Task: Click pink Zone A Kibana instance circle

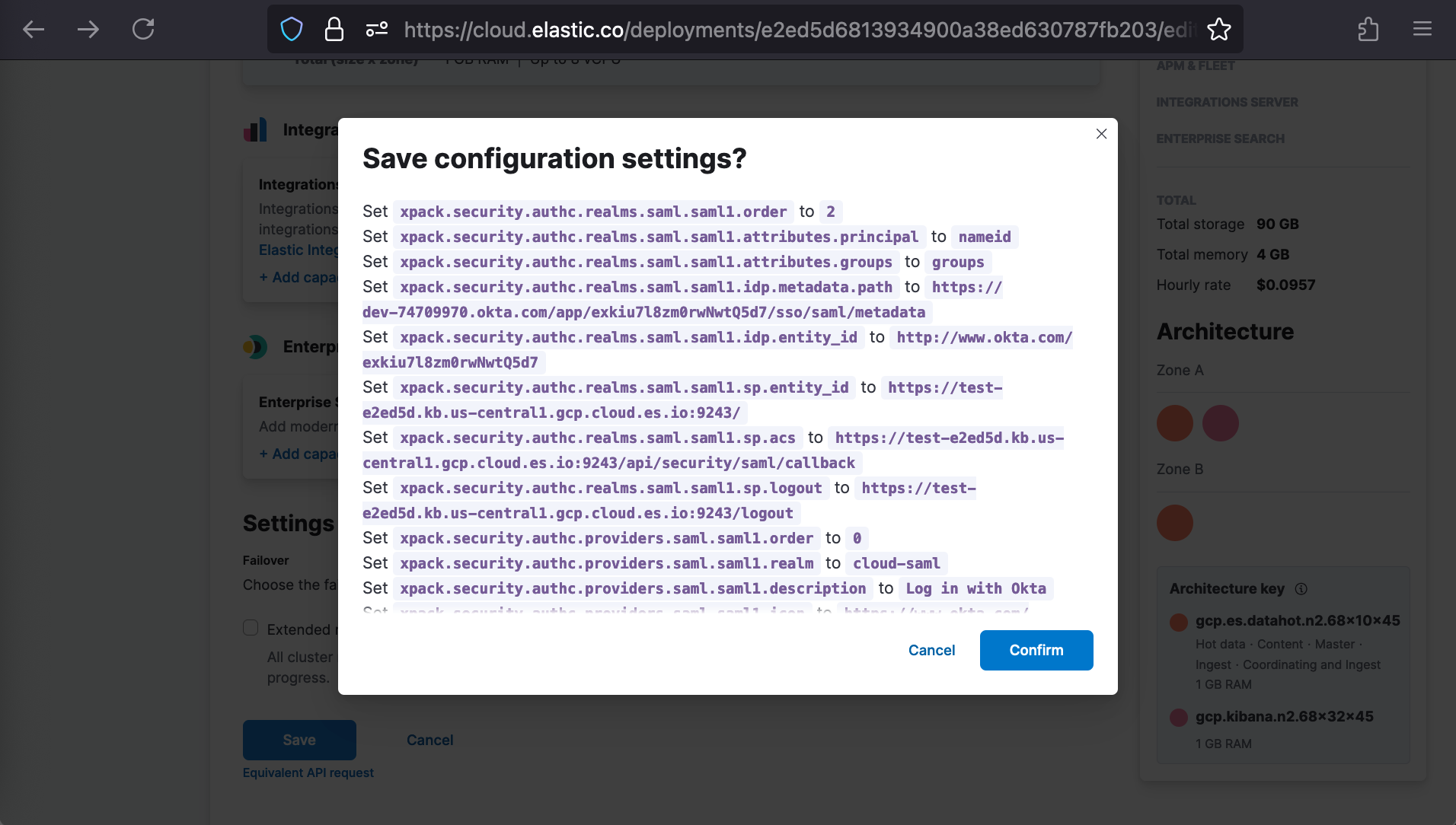Action: tap(1221, 423)
